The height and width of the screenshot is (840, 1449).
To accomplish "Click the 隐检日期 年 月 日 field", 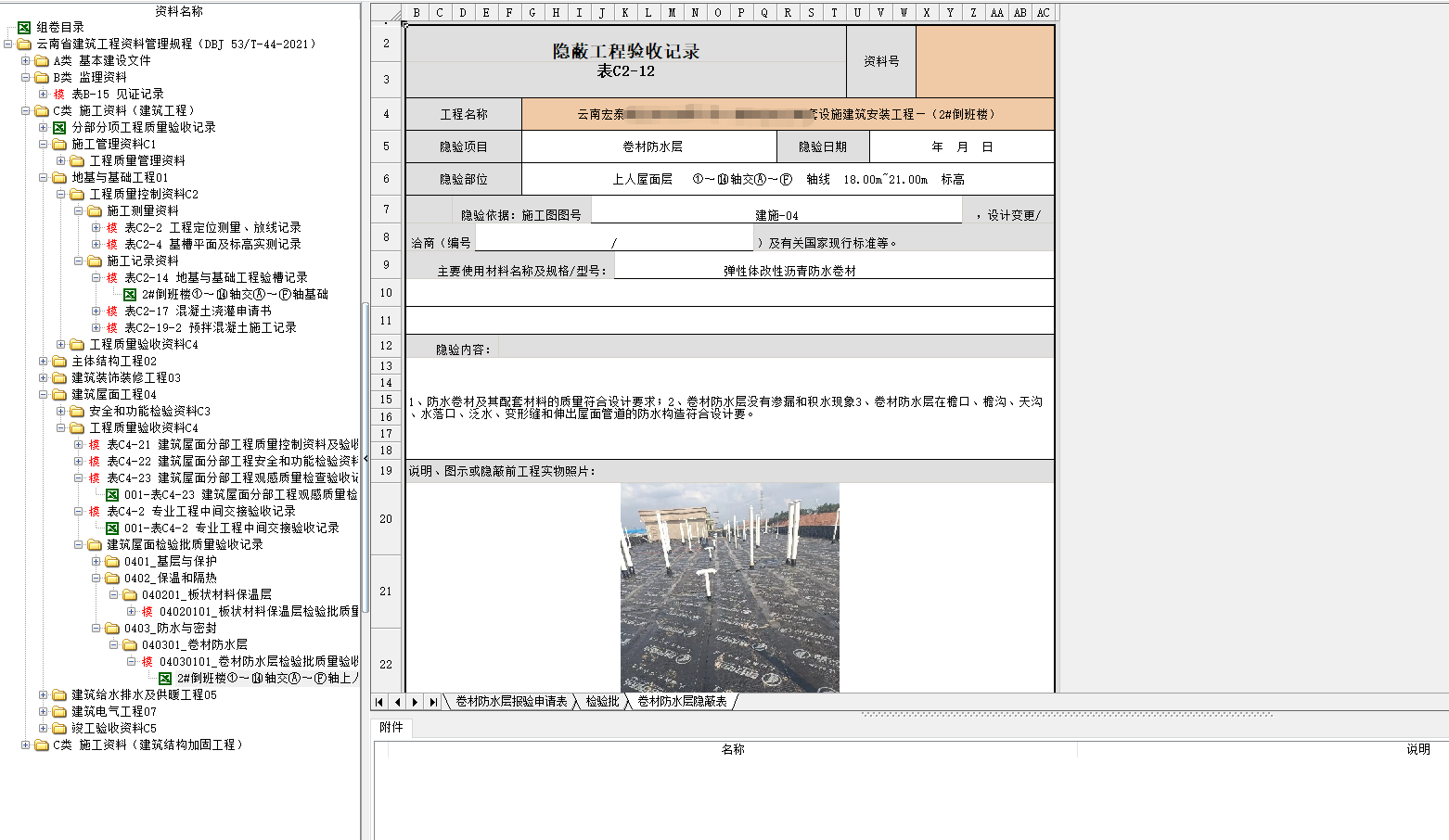I will (x=962, y=146).
